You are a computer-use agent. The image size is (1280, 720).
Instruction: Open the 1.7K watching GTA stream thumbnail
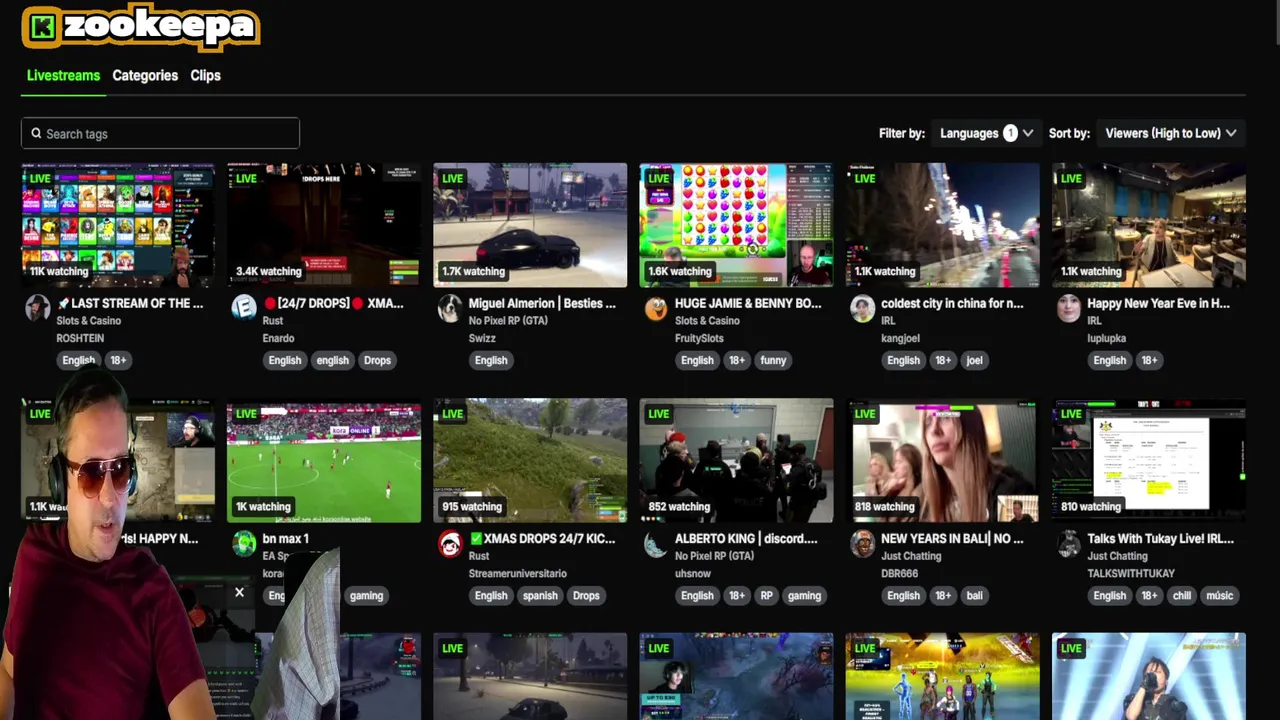tap(530, 225)
